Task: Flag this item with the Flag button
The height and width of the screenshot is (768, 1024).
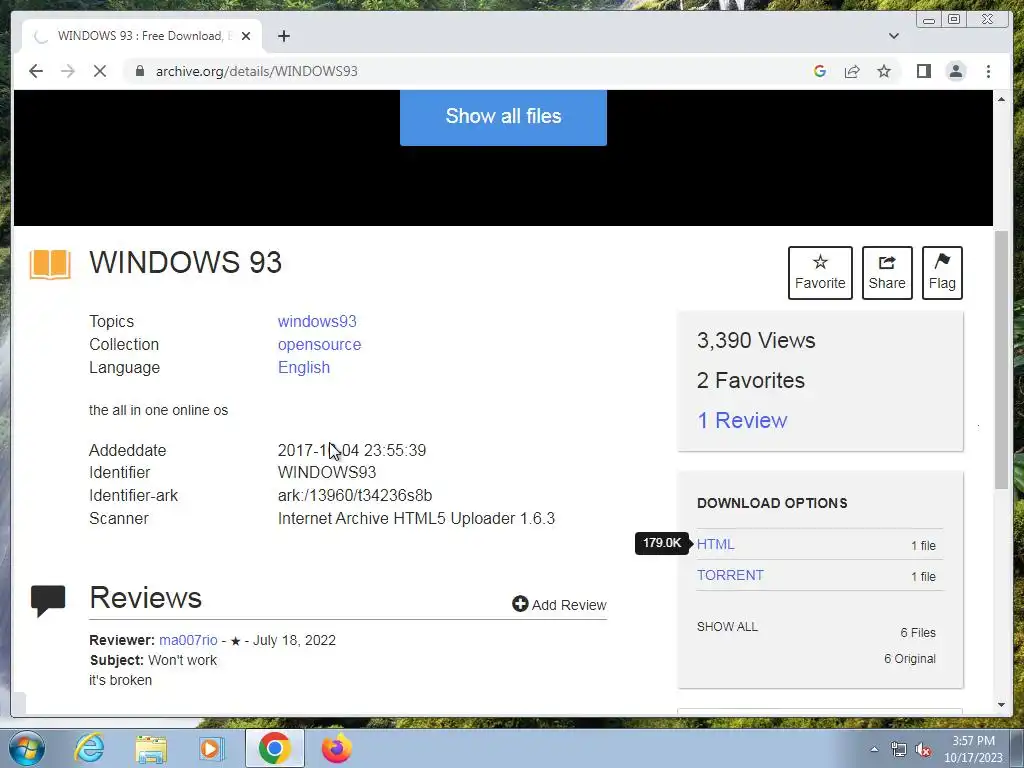Action: [x=942, y=273]
